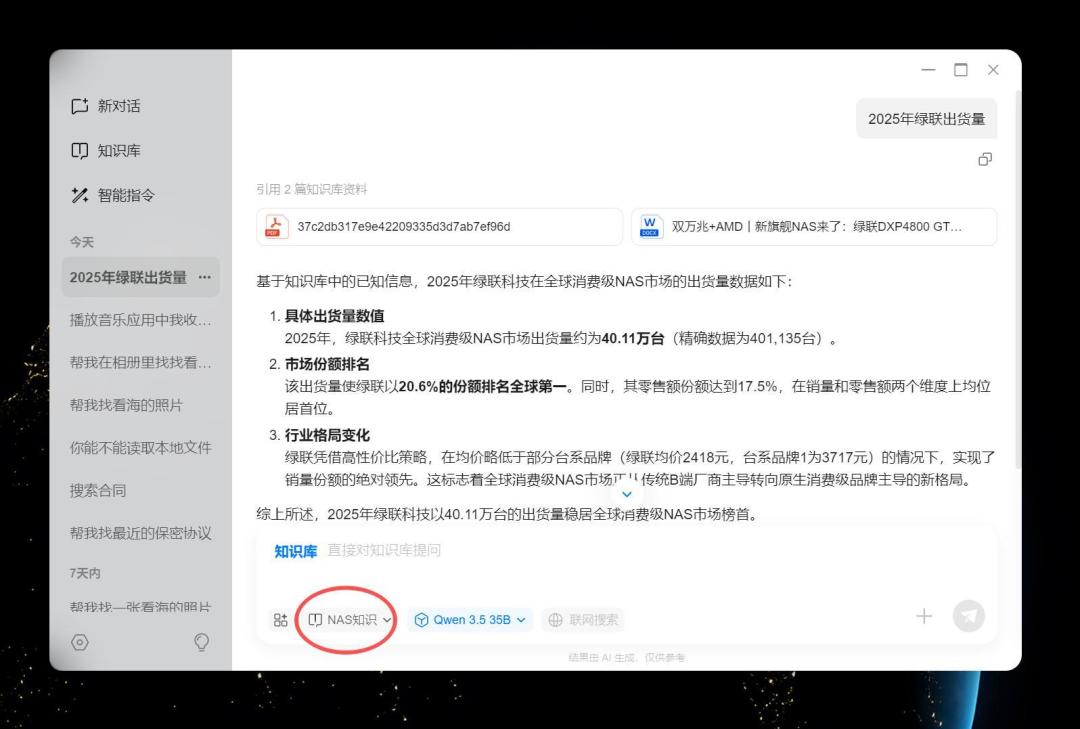Toggle 联网搜索 web search
The image size is (1080, 729).
coord(583,620)
